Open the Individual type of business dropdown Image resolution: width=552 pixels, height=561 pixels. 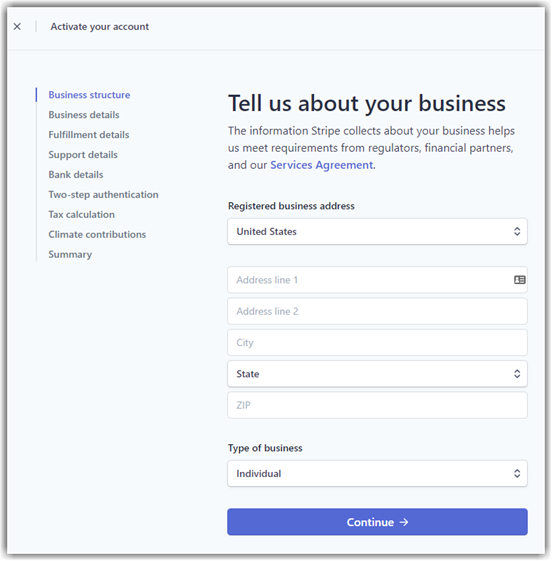377,473
